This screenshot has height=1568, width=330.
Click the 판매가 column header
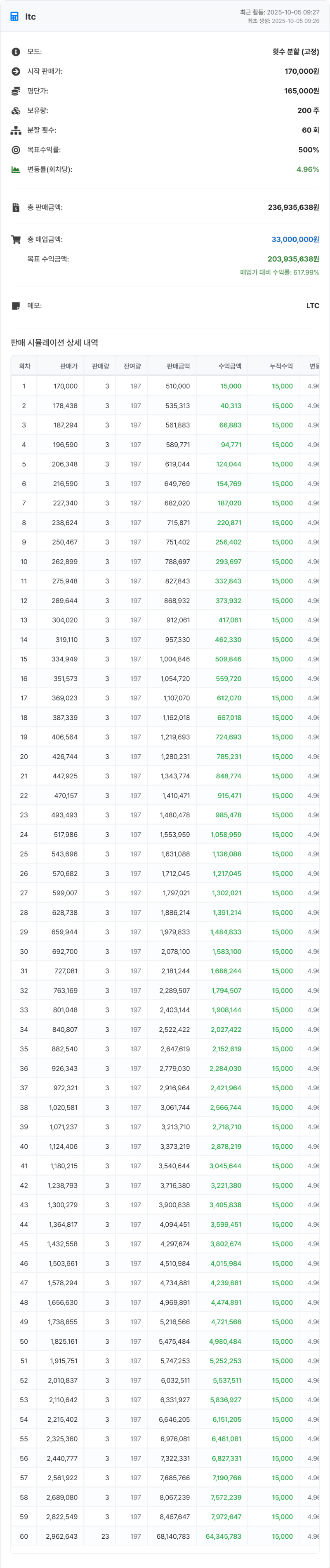pyautogui.click(x=69, y=366)
